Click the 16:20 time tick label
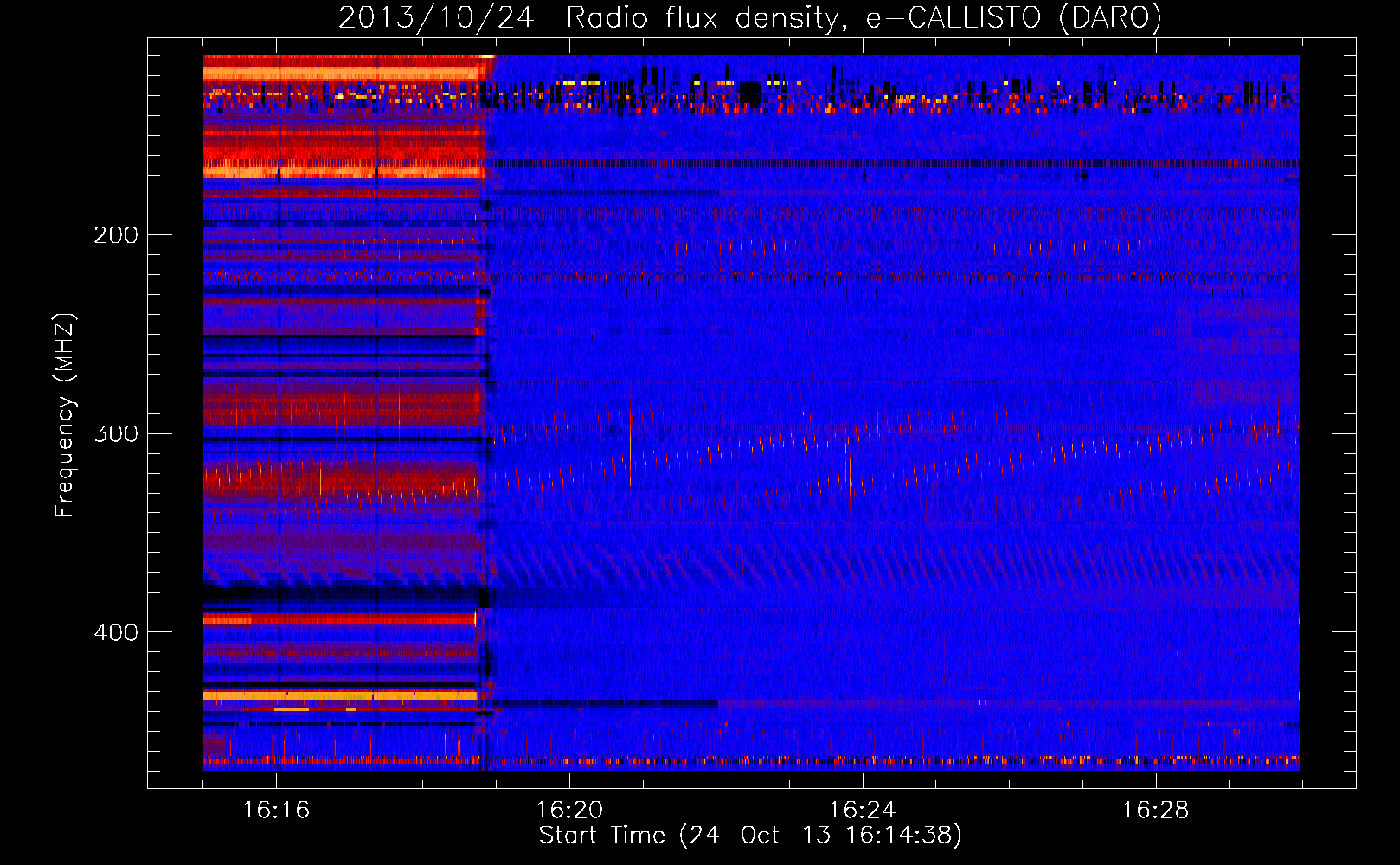This screenshot has height=865, width=1400. 569,810
